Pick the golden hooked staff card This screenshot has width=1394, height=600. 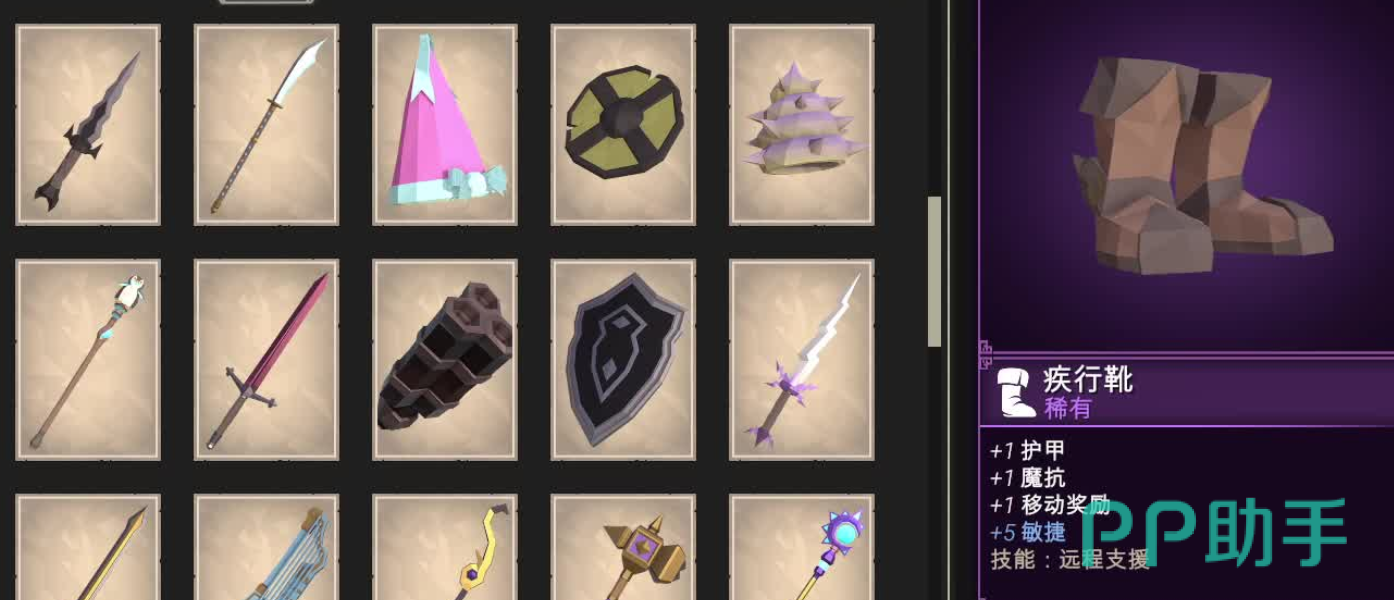(445, 548)
